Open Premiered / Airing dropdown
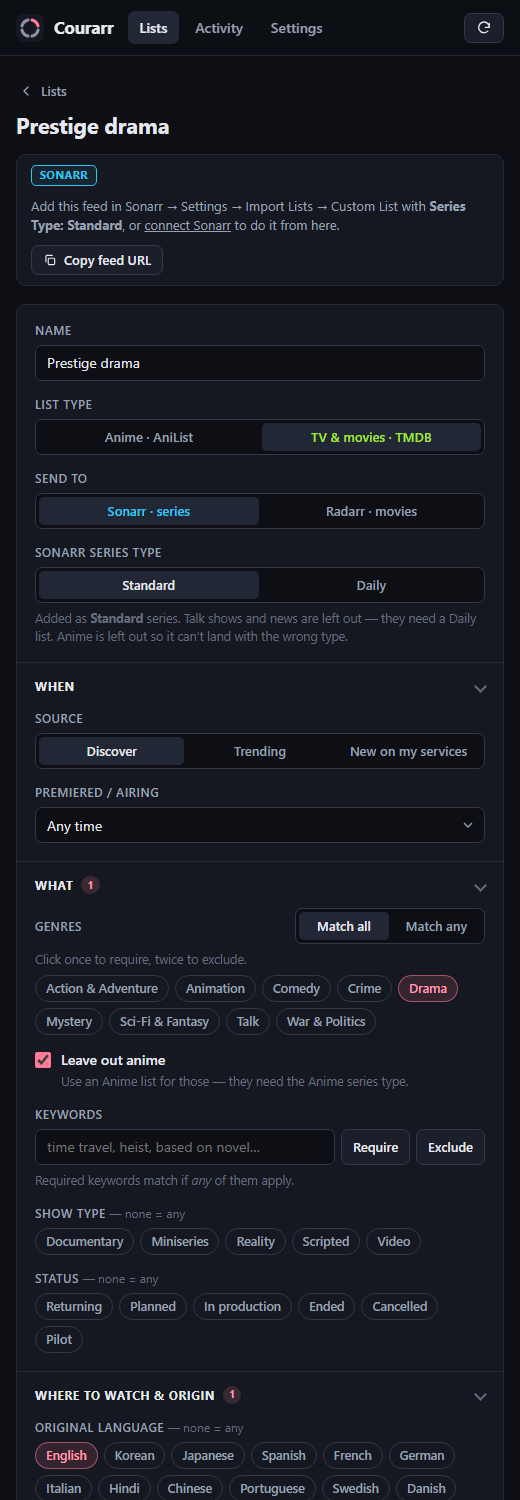Image resolution: width=520 pixels, height=1500 pixels. 260,826
